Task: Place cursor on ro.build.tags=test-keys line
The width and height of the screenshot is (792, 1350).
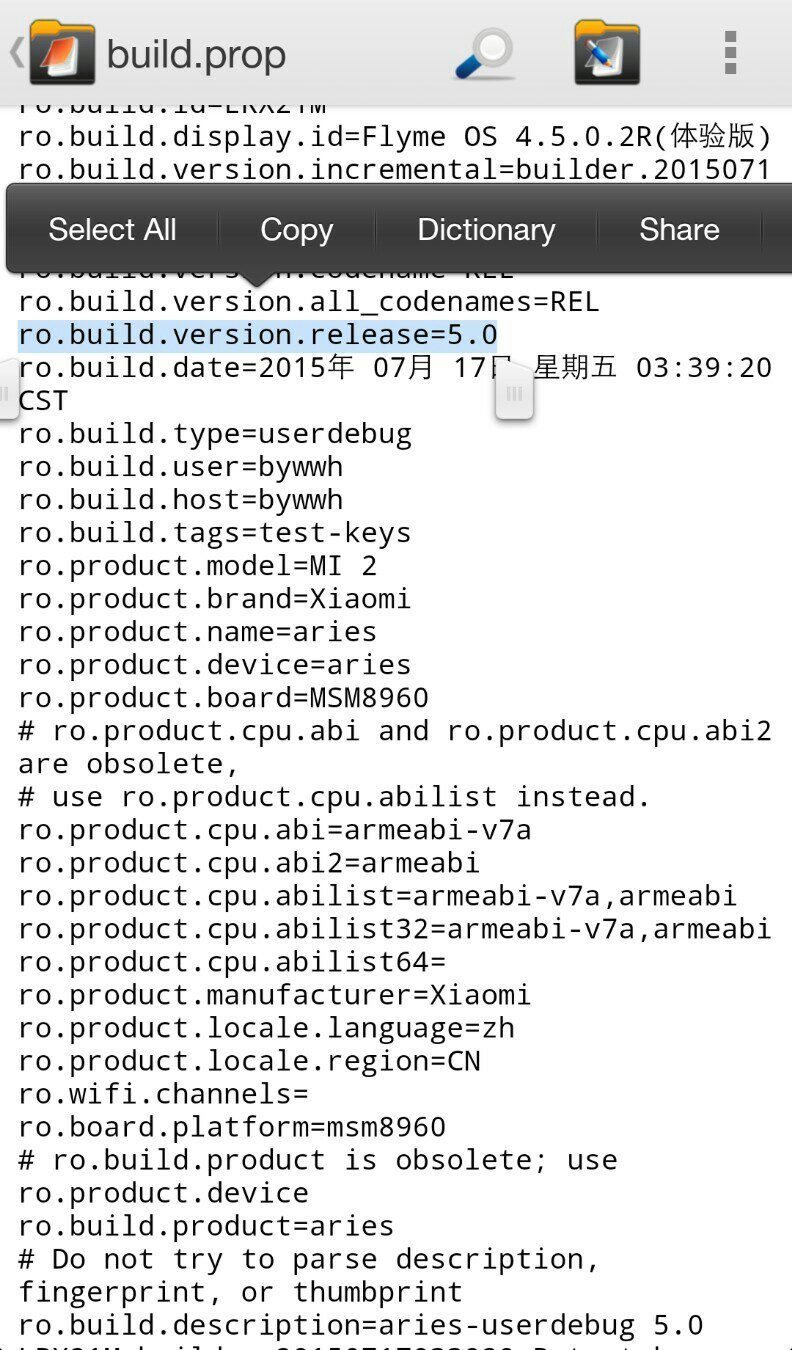Action: click(215, 533)
